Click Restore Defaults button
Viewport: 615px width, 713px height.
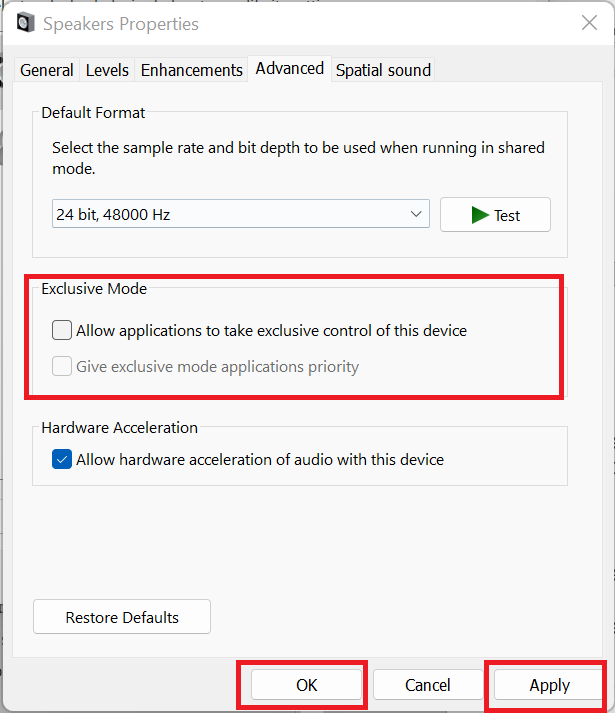pyautogui.click(x=122, y=617)
